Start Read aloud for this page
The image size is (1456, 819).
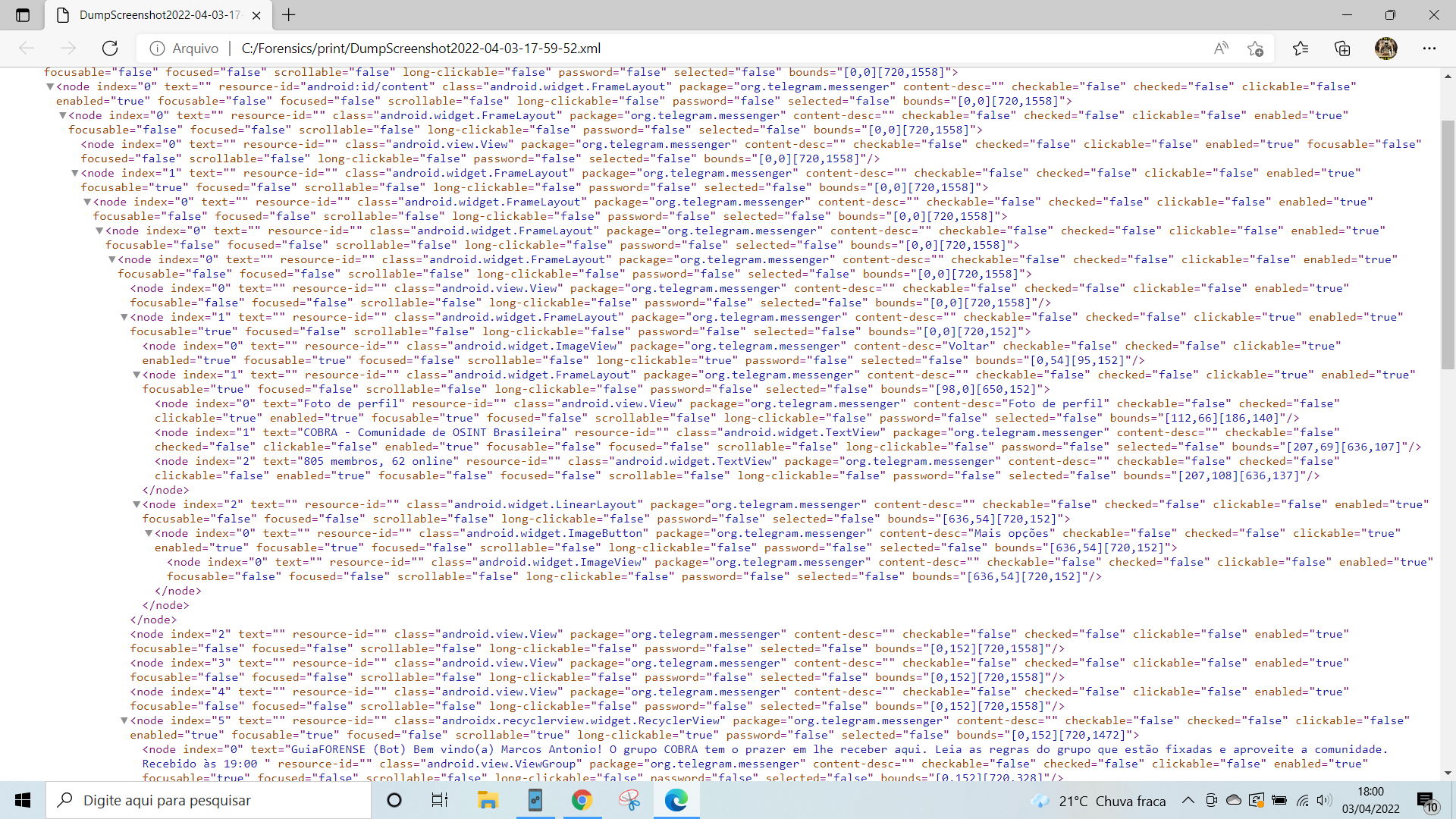point(1221,49)
